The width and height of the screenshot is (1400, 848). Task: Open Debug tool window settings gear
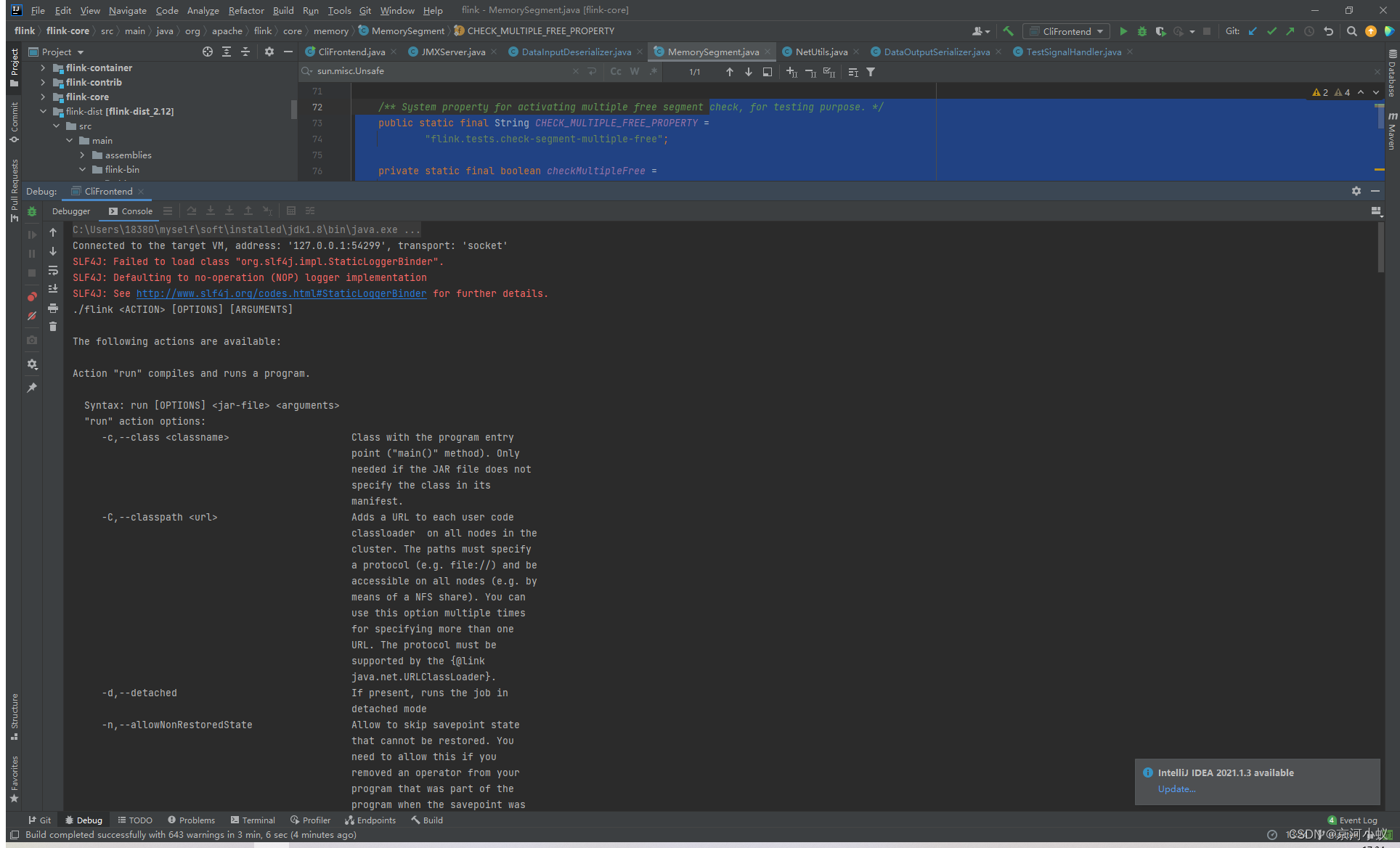[x=1356, y=191]
